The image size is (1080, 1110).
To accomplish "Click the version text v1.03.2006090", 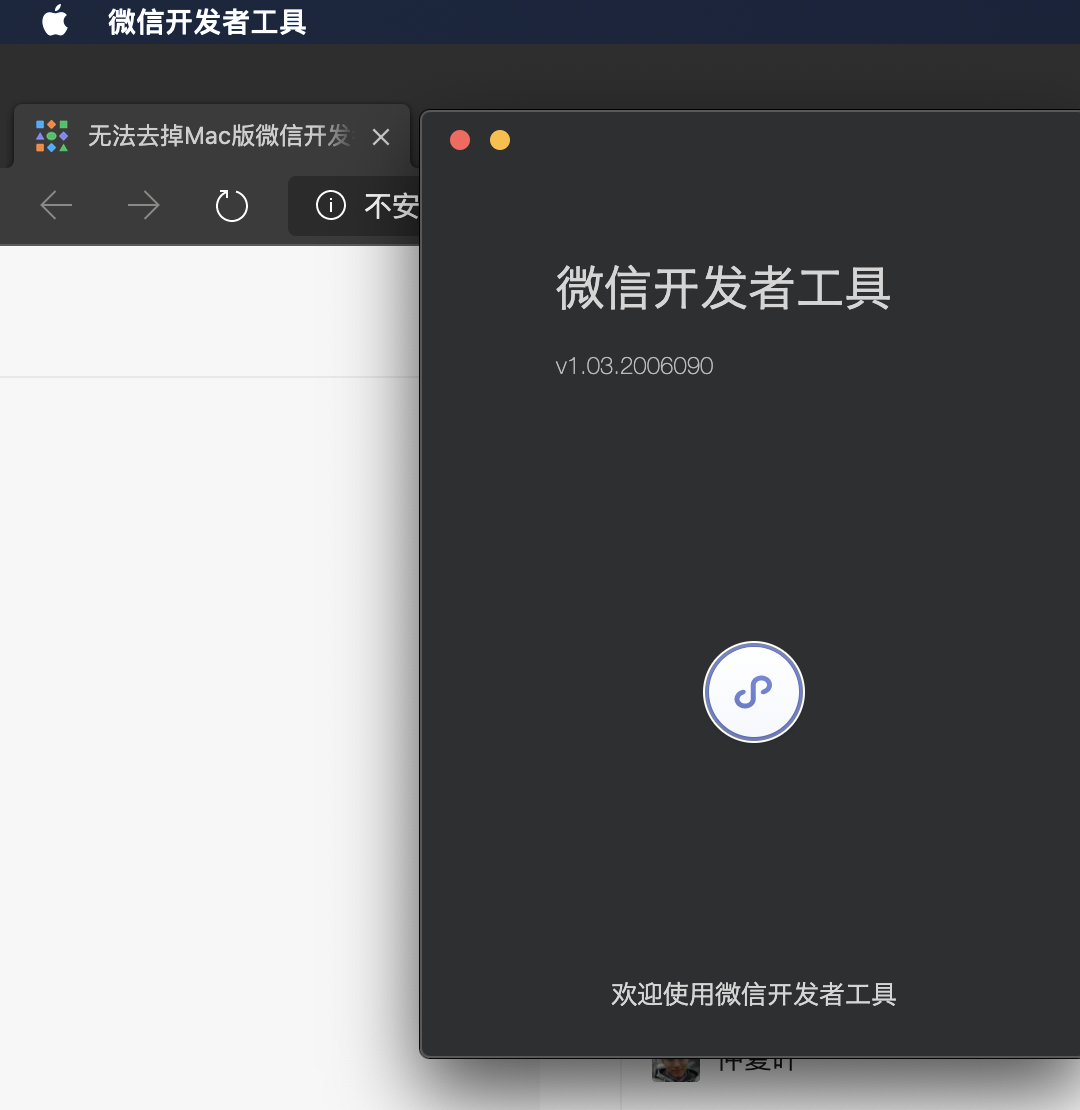I will (634, 366).
